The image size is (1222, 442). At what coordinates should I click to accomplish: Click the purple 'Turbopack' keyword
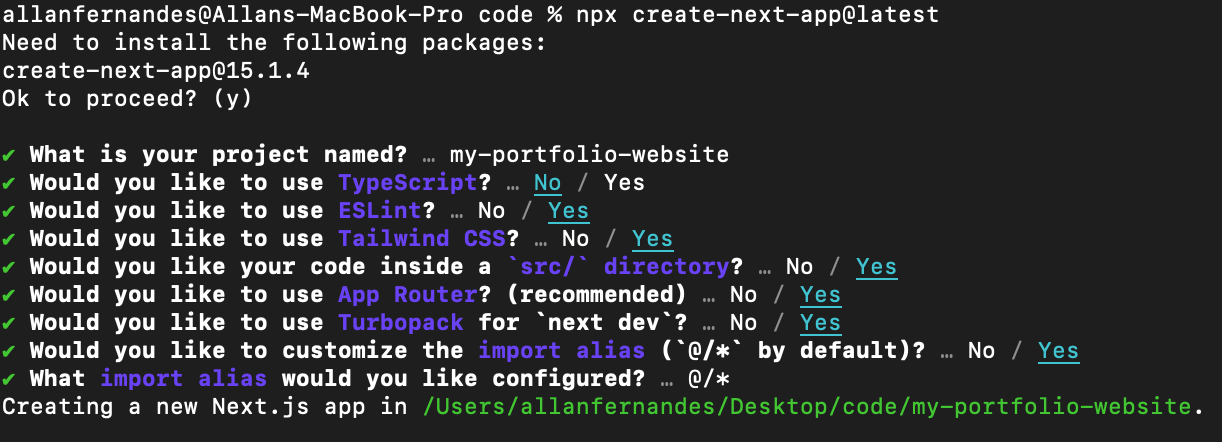pyautogui.click(x=401, y=323)
